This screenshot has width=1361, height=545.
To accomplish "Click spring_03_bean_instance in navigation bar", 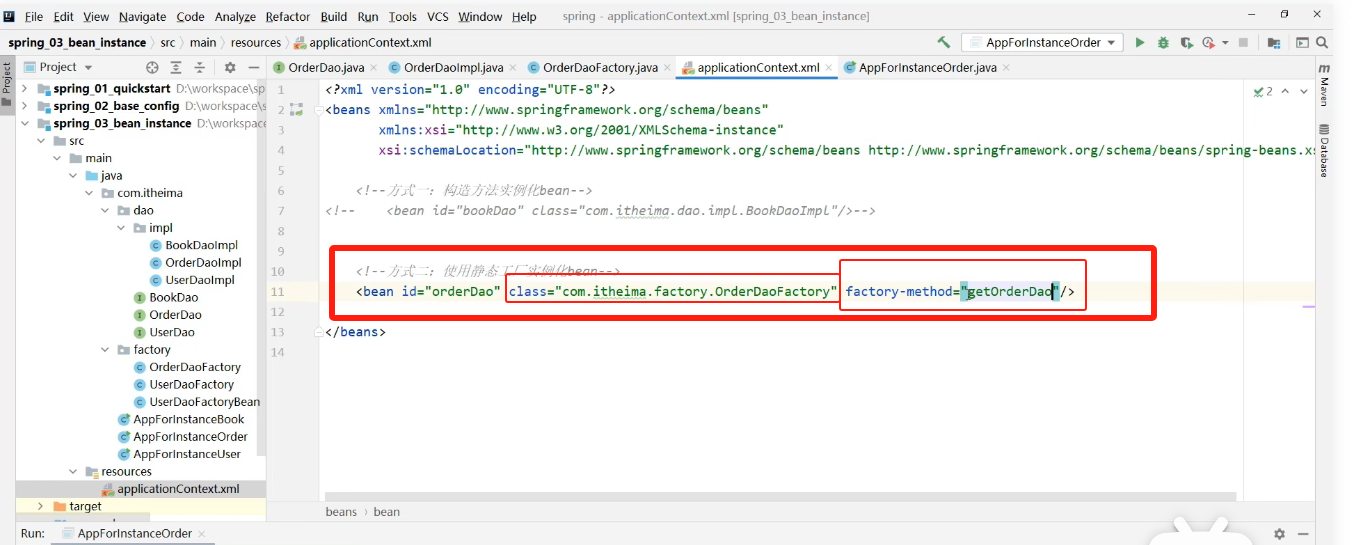I will click(77, 43).
